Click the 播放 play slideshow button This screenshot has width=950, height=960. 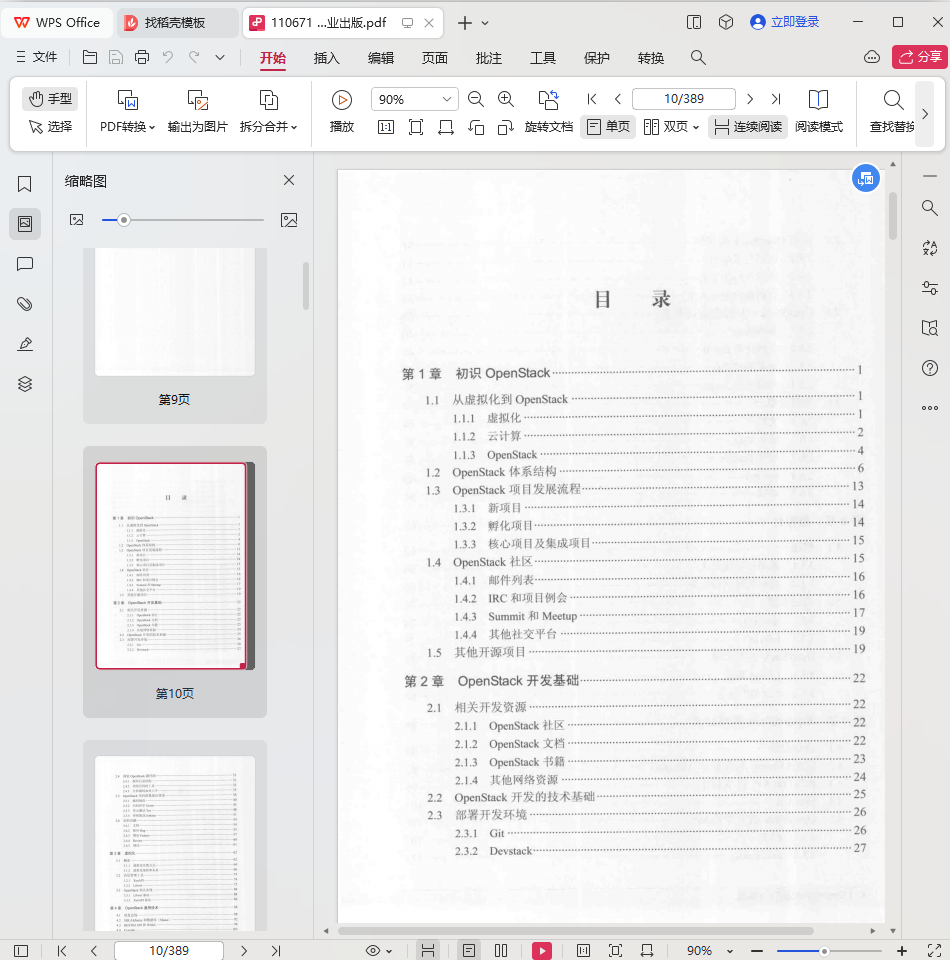click(342, 109)
